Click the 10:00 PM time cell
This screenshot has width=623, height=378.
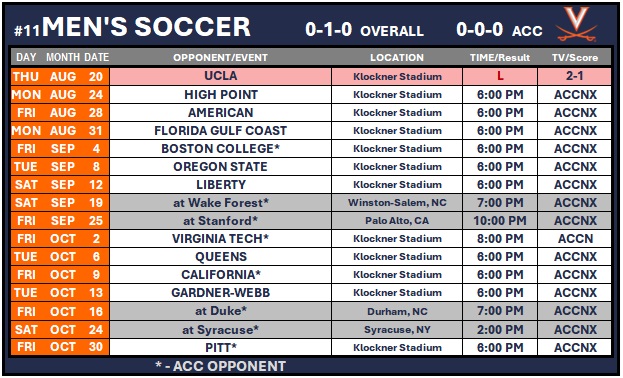coord(500,221)
